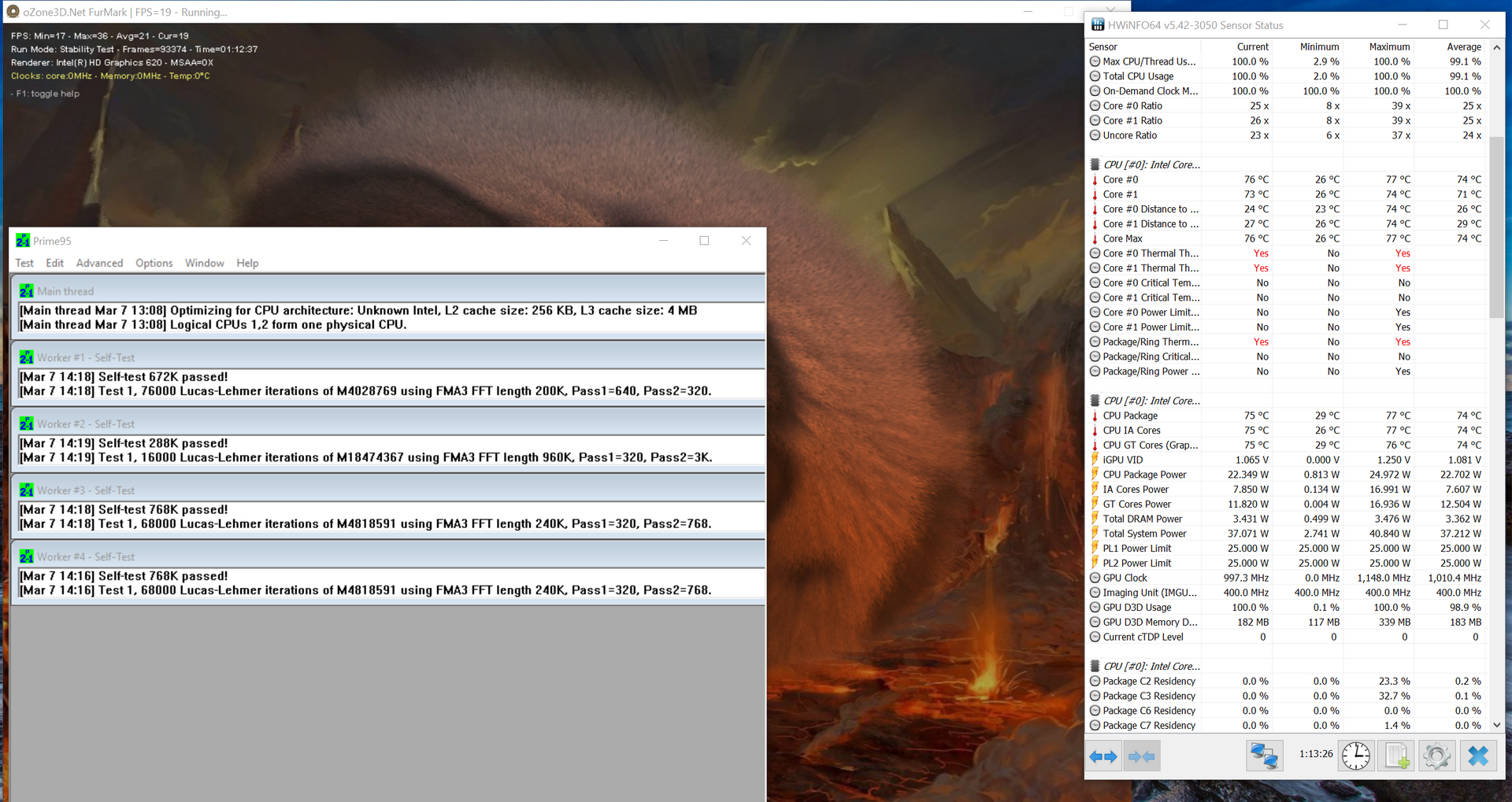Select Current cTDP Level row label

pos(1143,637)
